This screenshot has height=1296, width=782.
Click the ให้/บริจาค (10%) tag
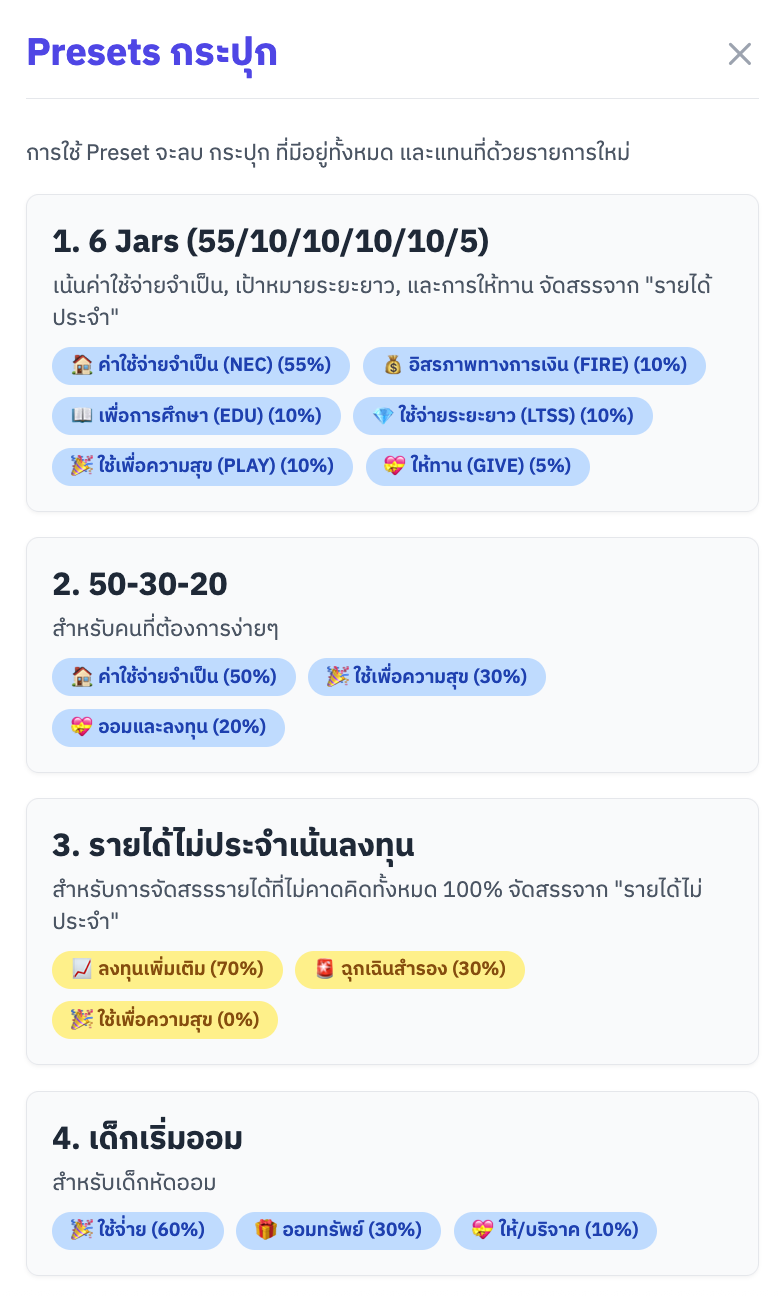click(x=555, y=1230)
